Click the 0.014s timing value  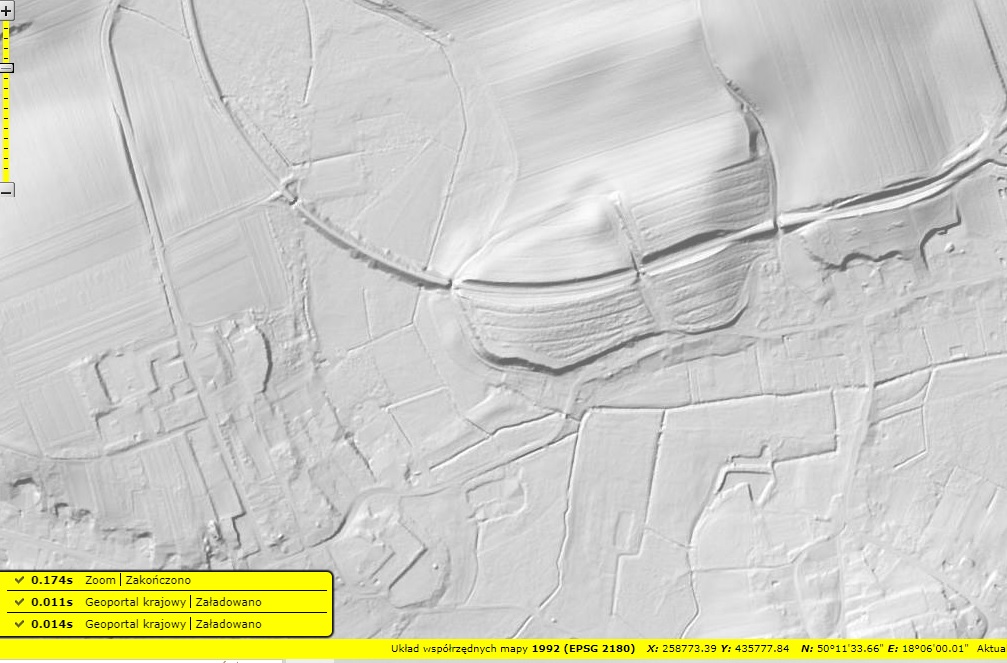(x=52, y=624)
